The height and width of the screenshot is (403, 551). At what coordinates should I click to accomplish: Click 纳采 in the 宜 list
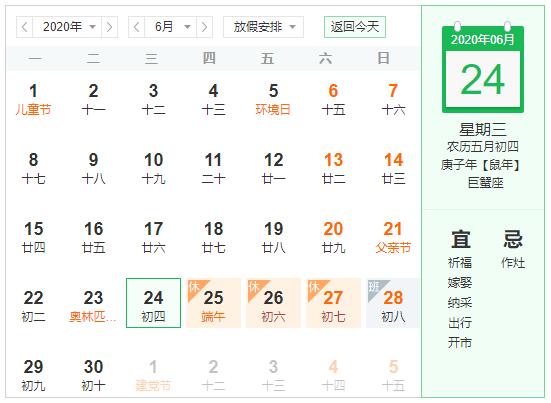coord(460,303)
